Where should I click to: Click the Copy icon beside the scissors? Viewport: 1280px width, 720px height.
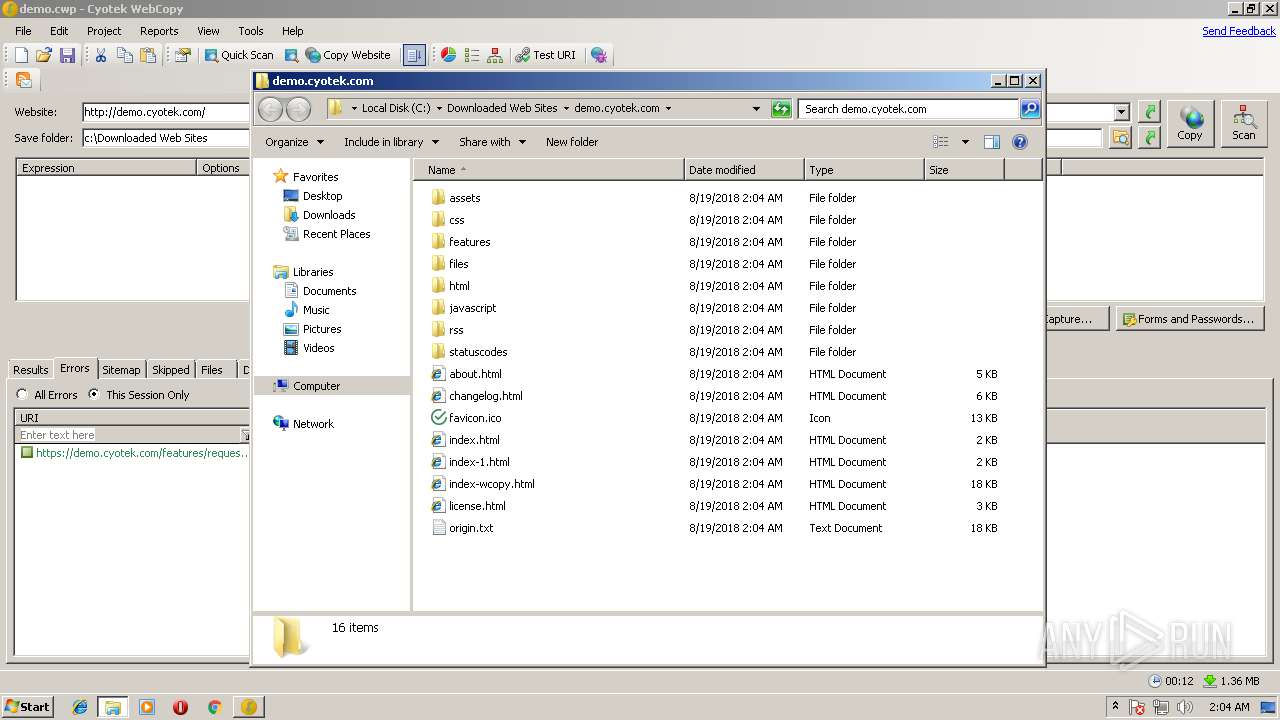(125, 55)
